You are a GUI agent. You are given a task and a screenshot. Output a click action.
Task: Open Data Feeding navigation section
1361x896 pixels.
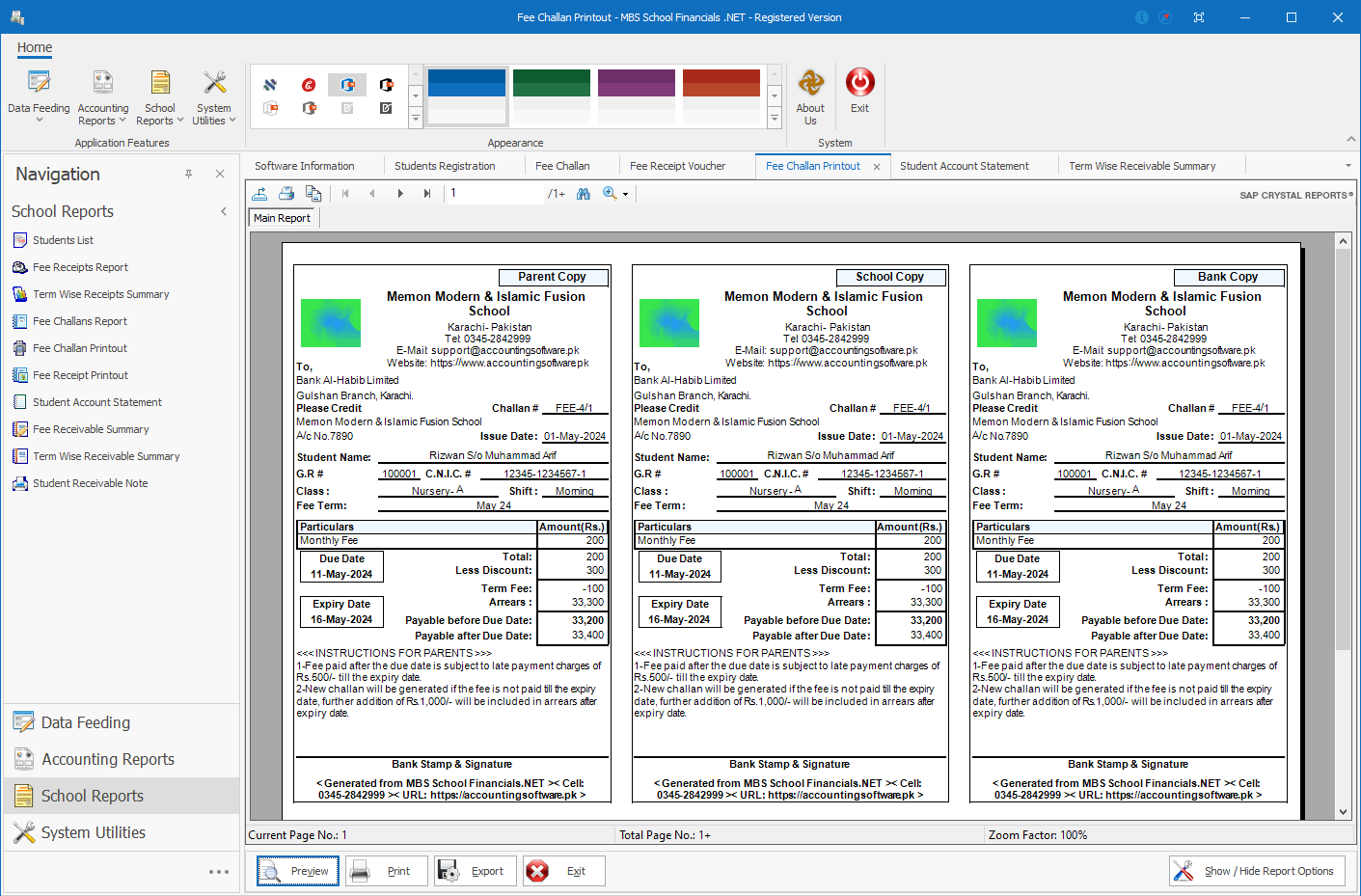pyautogui.click(x=122, y=722)
